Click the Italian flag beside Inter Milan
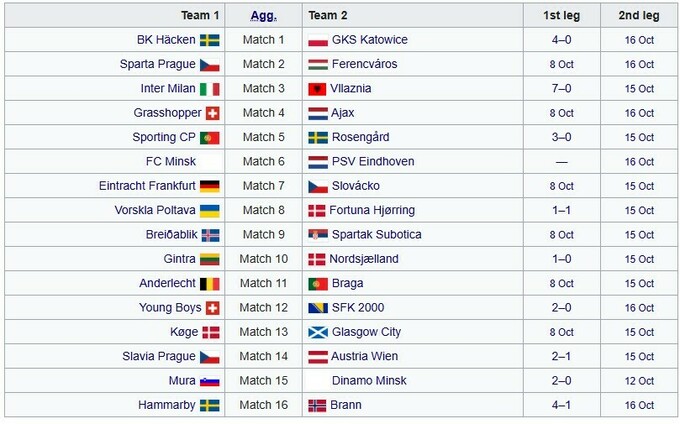Viewport: 680px width, 424px height. (x=210, y=89)
